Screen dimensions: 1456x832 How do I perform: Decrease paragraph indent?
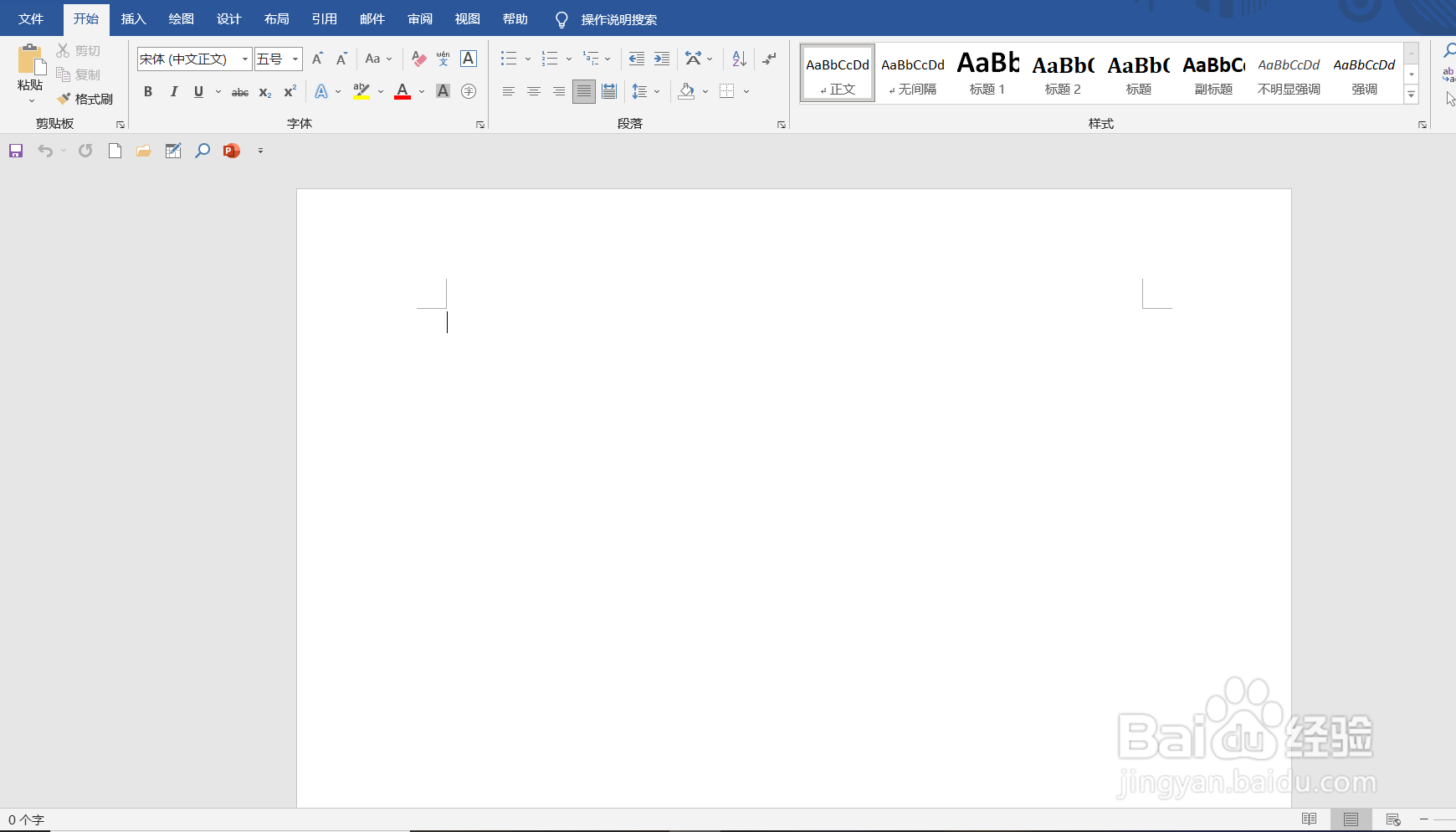[637, 59]
